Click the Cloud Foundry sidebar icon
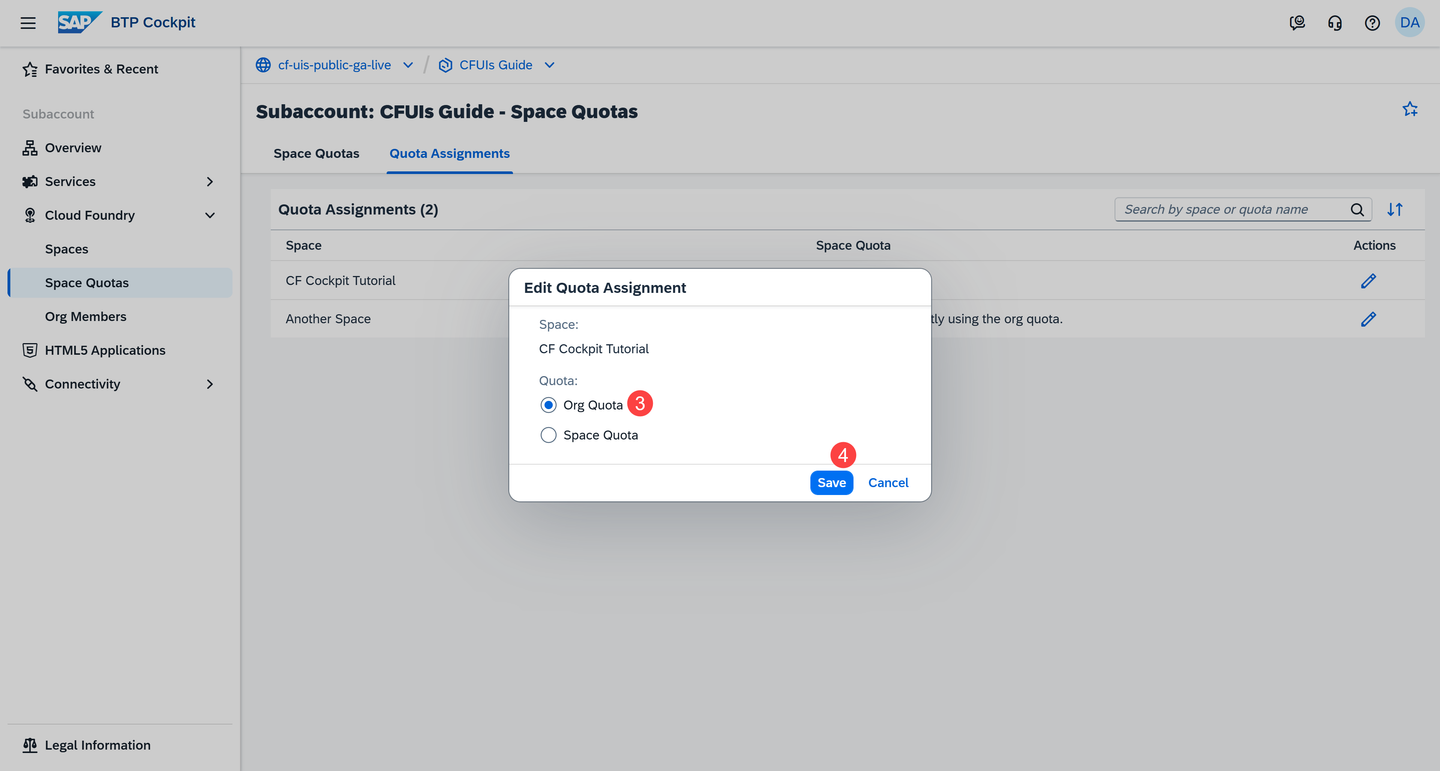The height and width of the screenshot is (771, 1440). pyautogui.click(x=30, y=215)
